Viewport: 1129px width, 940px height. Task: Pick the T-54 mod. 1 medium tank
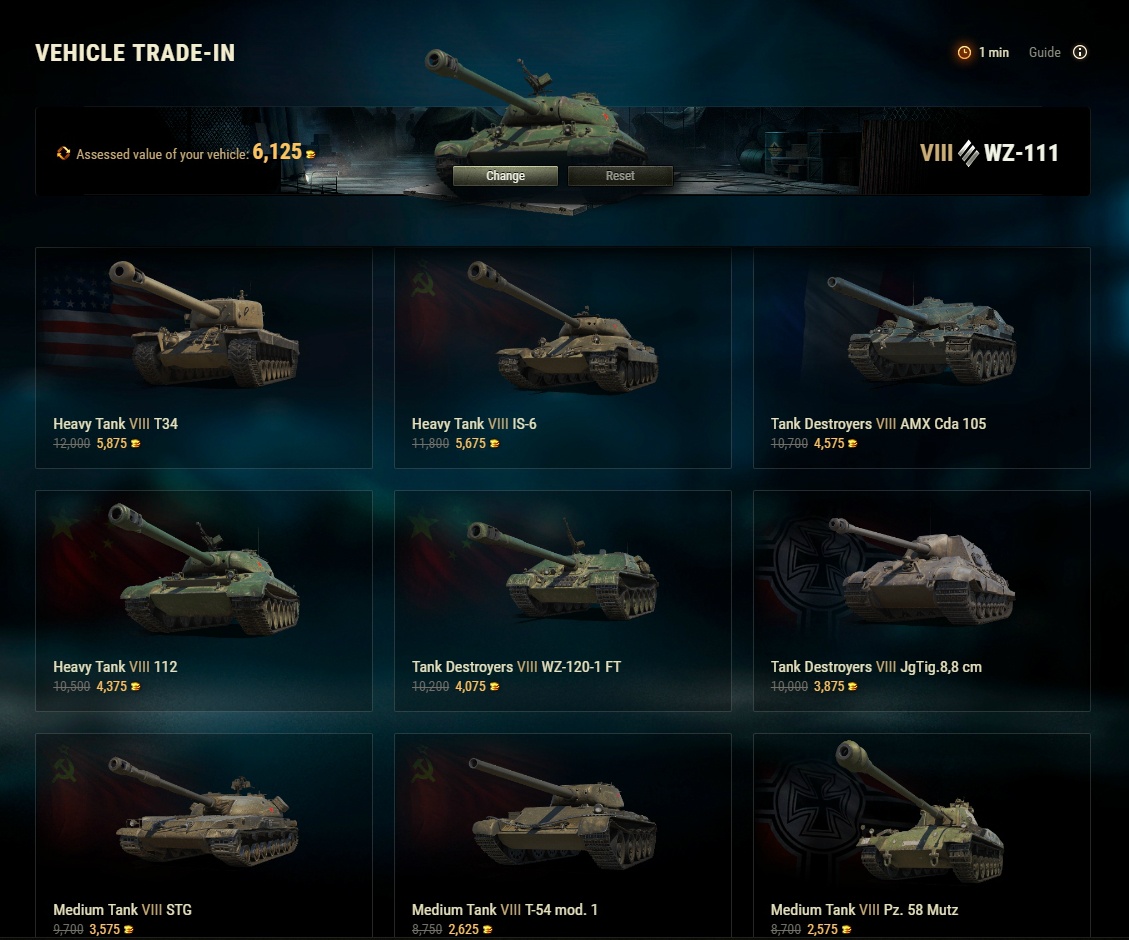tap(563, 836)
